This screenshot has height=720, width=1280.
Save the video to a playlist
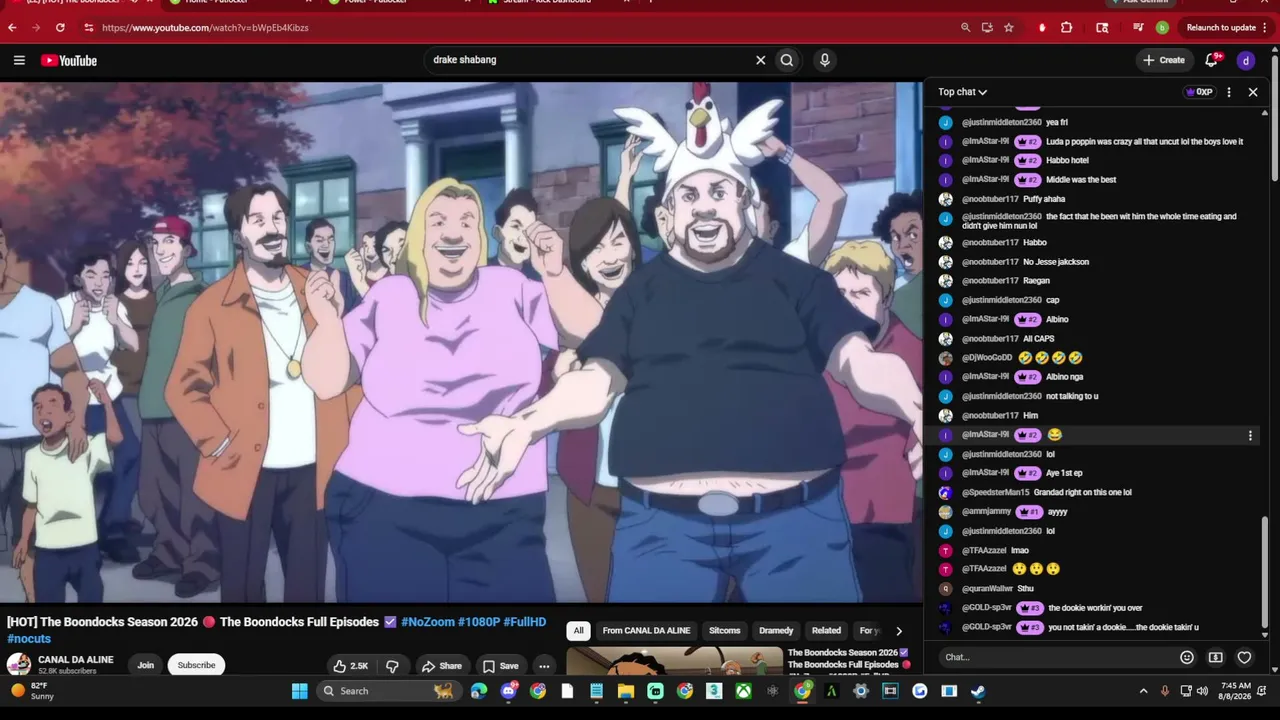(x=500, y=666)
